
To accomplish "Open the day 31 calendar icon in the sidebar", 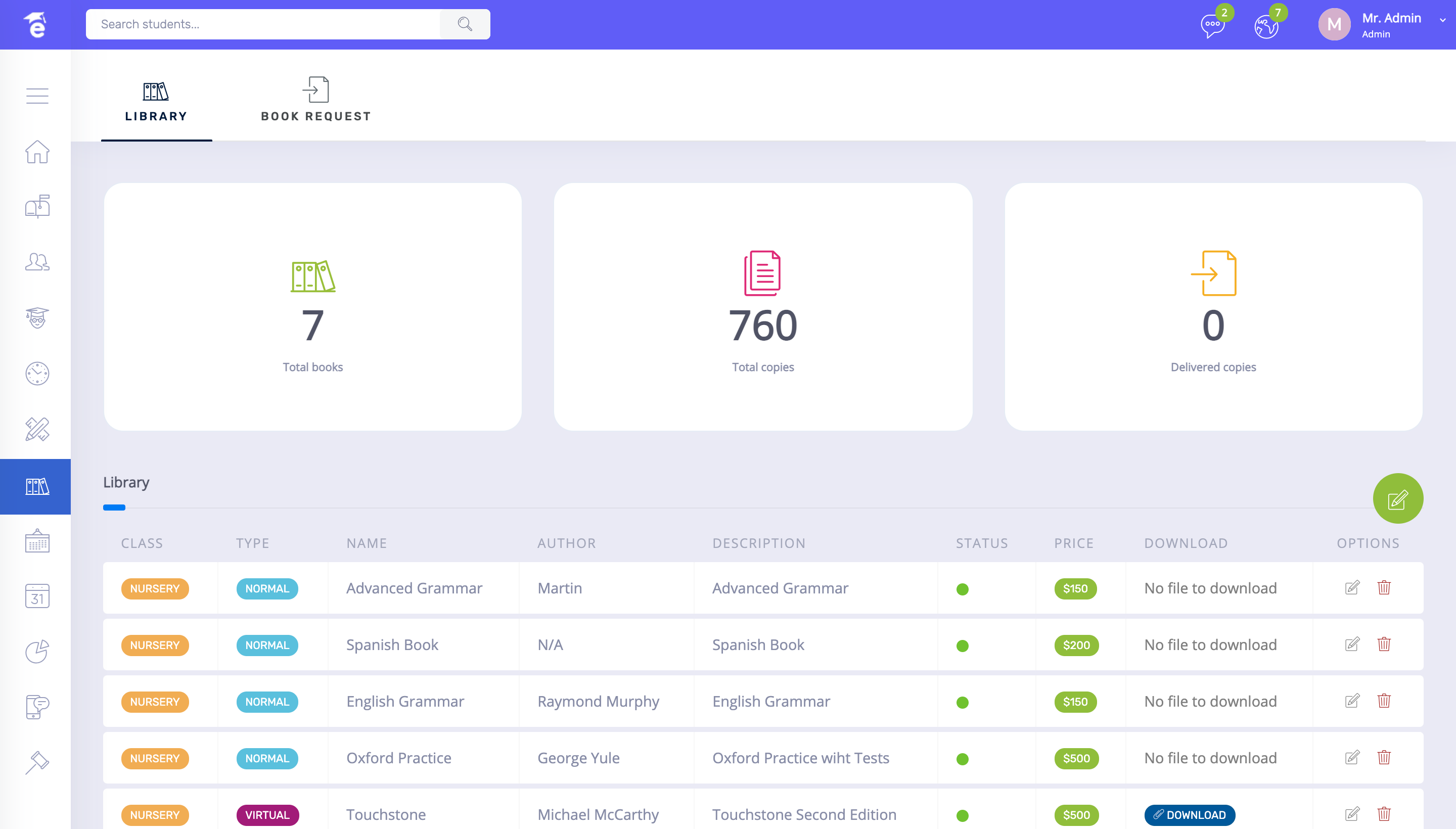I will tap(37, 596).
